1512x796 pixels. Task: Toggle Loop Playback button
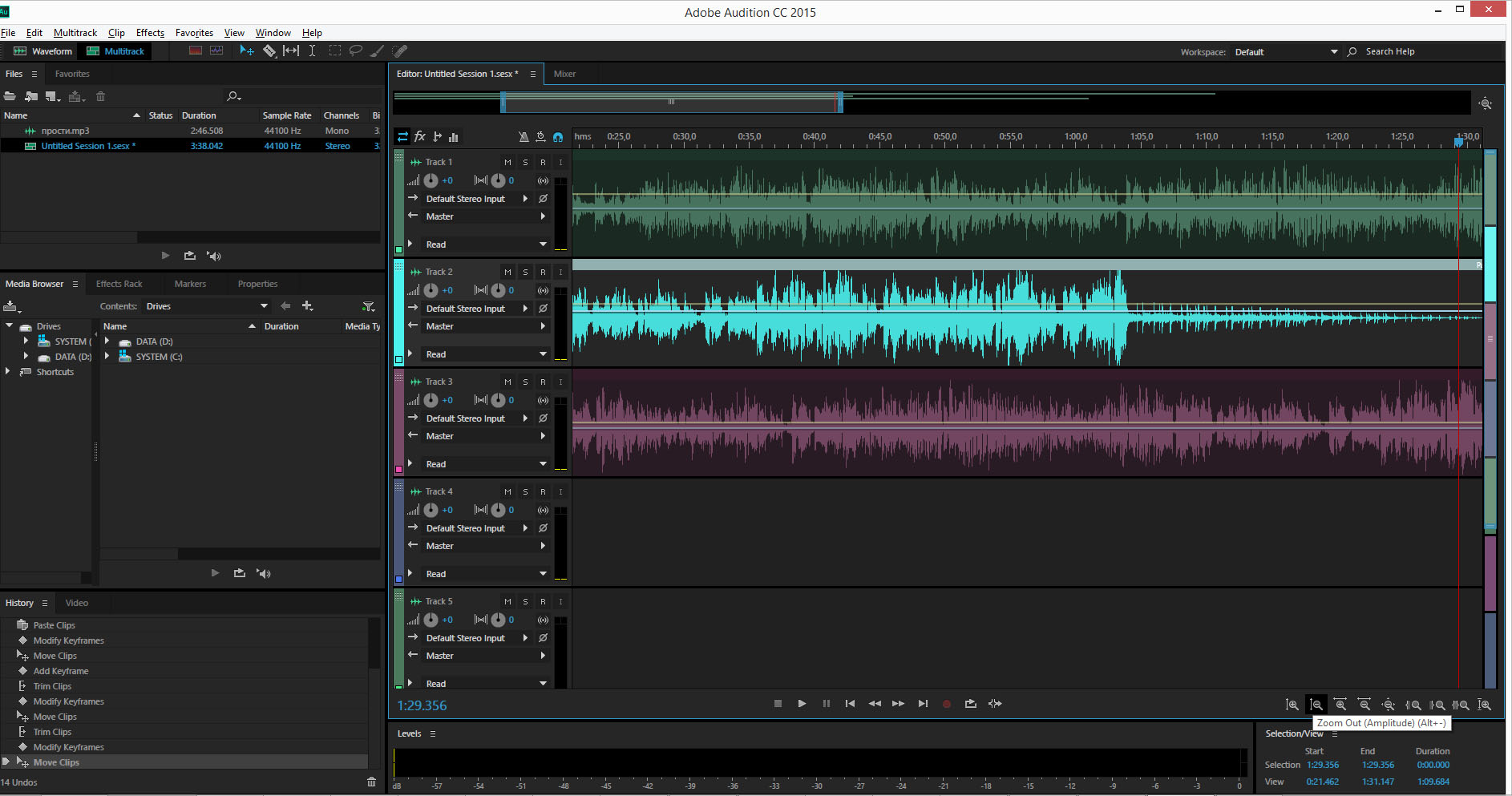pos(971,704)
